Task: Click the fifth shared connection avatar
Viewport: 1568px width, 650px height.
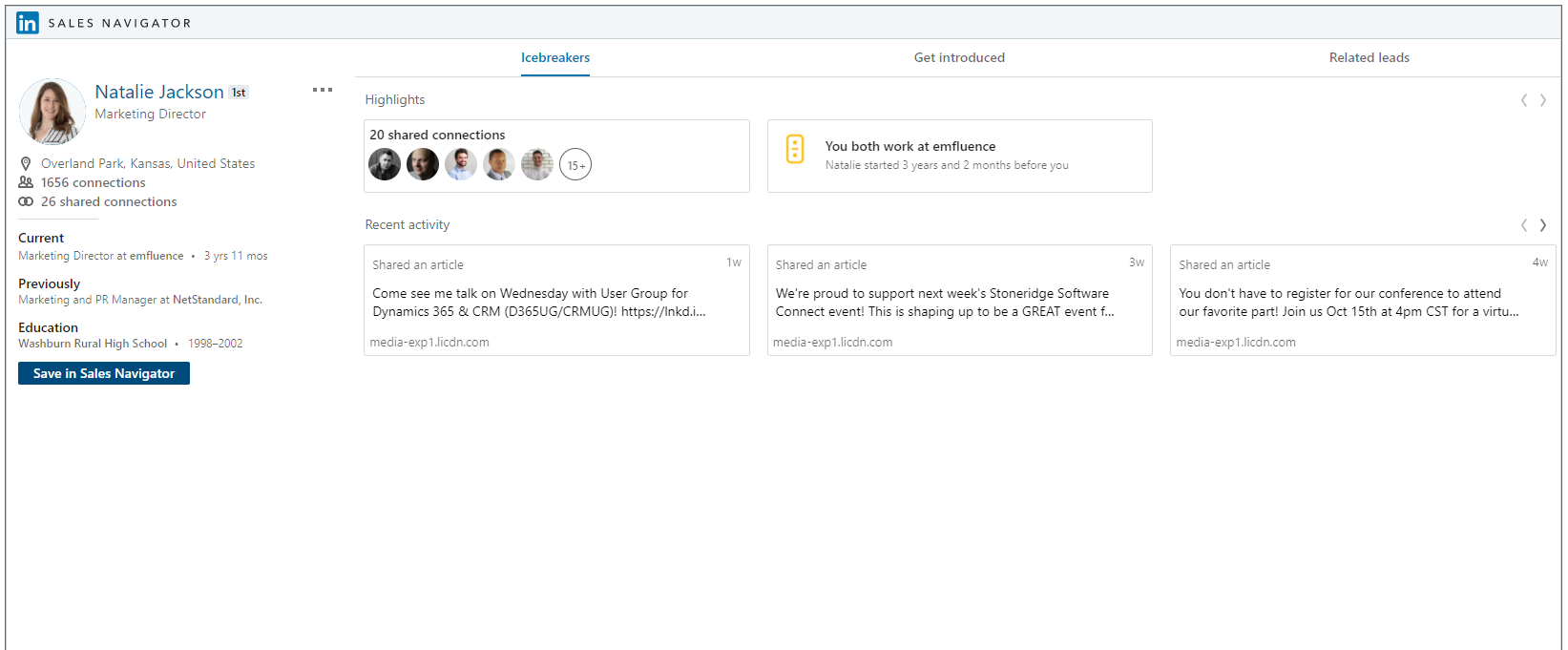Action: 537,164
